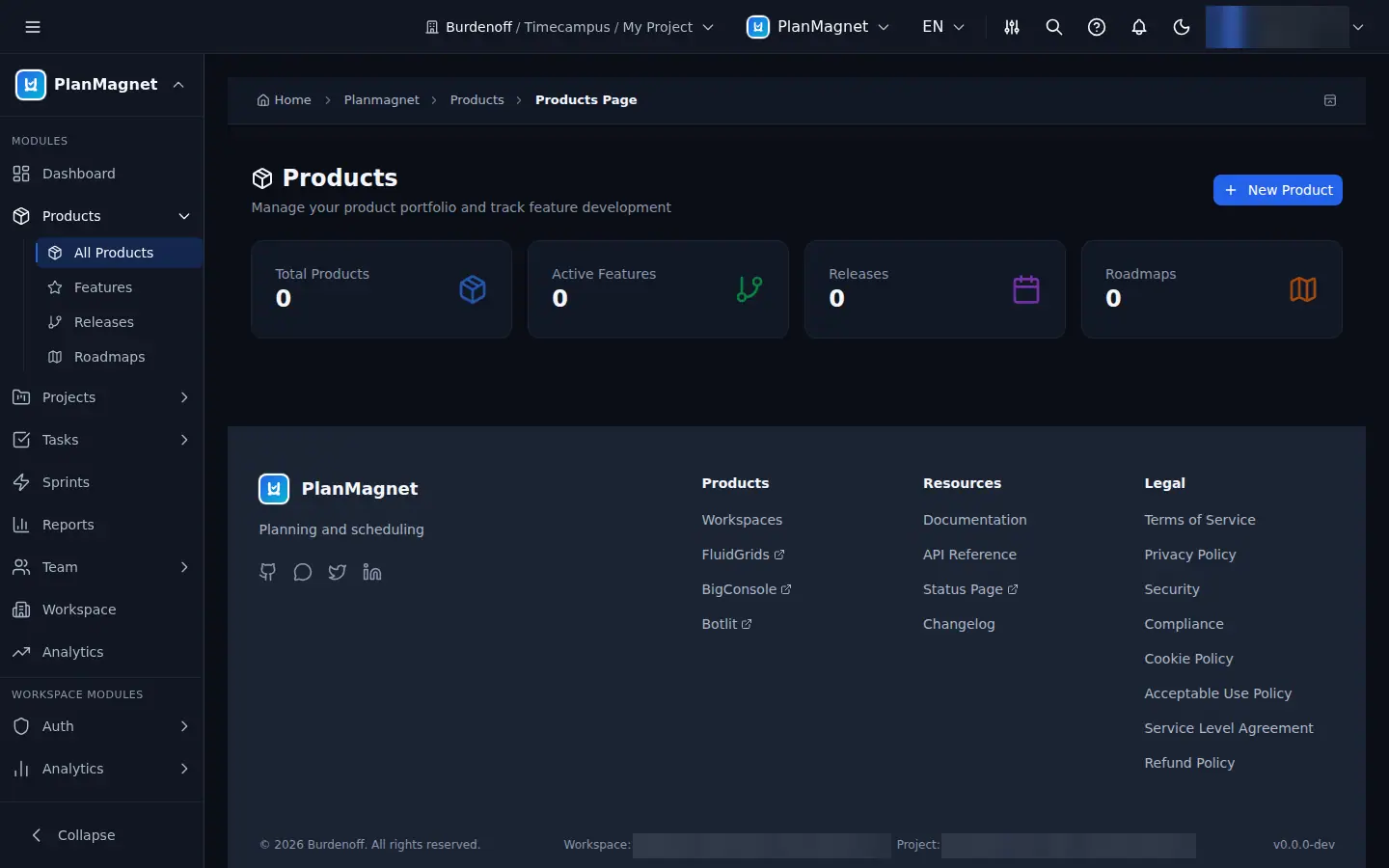1389x868 pixels.
Task: Open the Burdenoff / Timecampus / My Project selector
Action: coord(569,27)
